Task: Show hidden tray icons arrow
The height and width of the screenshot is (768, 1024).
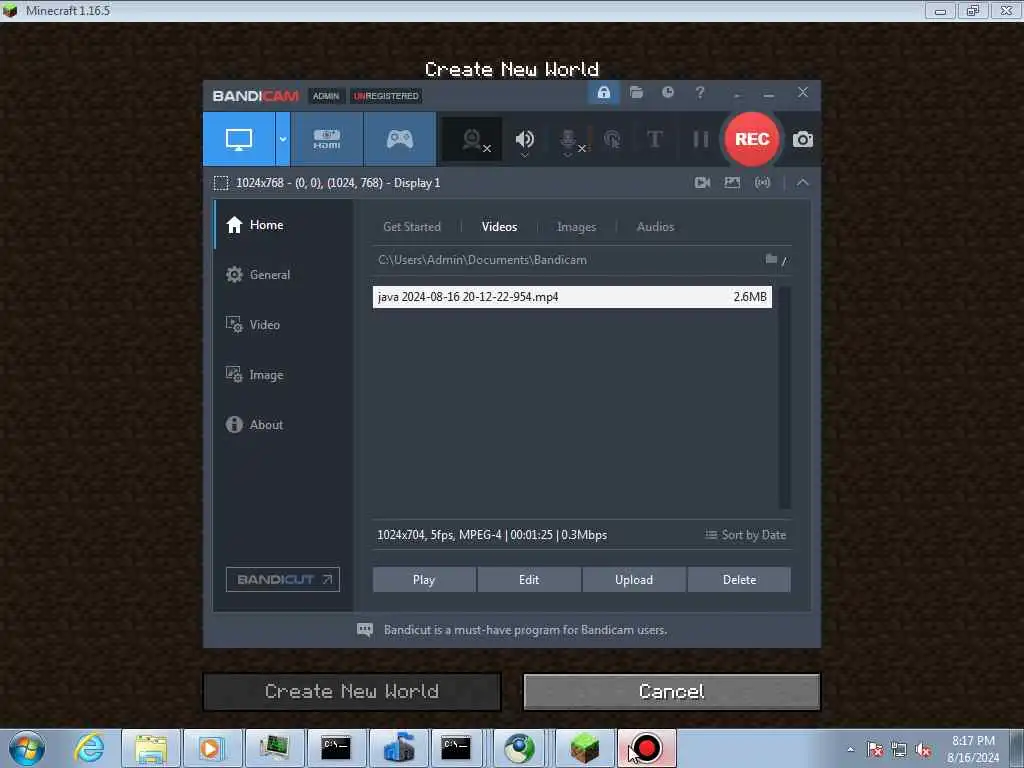Action: tap(850, 749)
